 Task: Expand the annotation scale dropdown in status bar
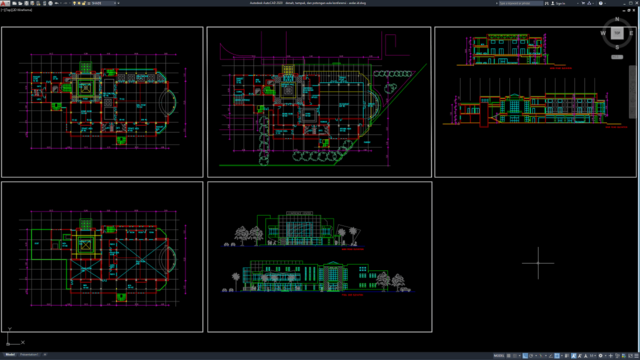pos(595,356)
